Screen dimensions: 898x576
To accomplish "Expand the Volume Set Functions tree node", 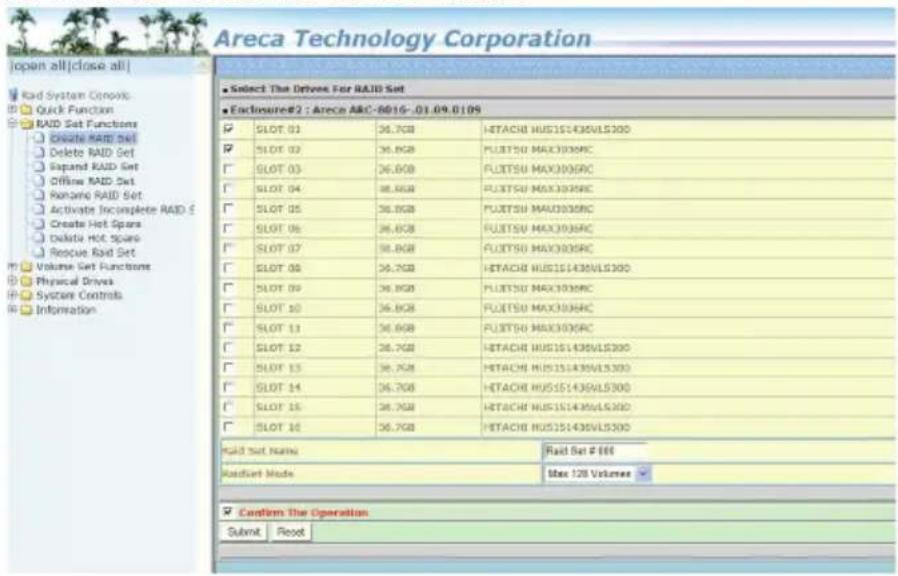I will pos(12,266).
